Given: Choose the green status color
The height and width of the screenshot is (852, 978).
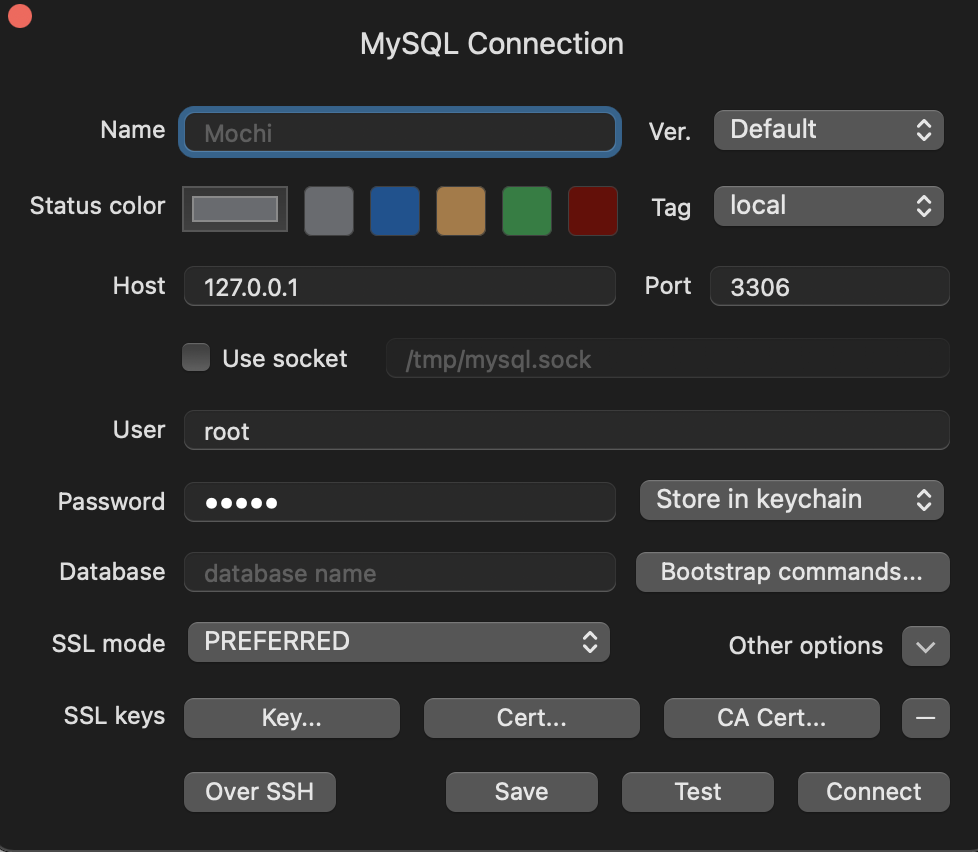Looking at the screenshot, I should 526,210.
